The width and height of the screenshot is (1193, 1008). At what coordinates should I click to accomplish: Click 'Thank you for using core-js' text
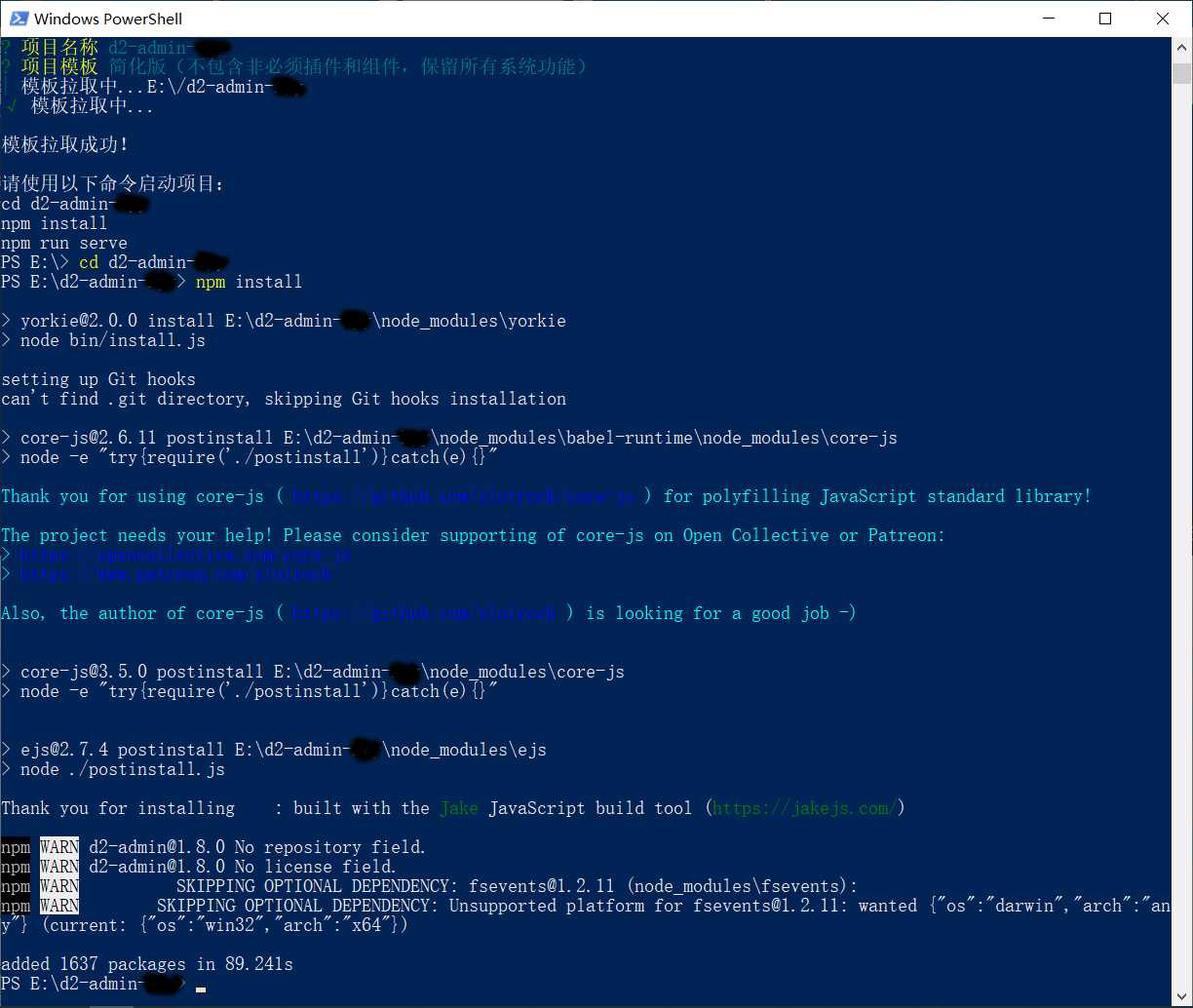coord(133,496)
